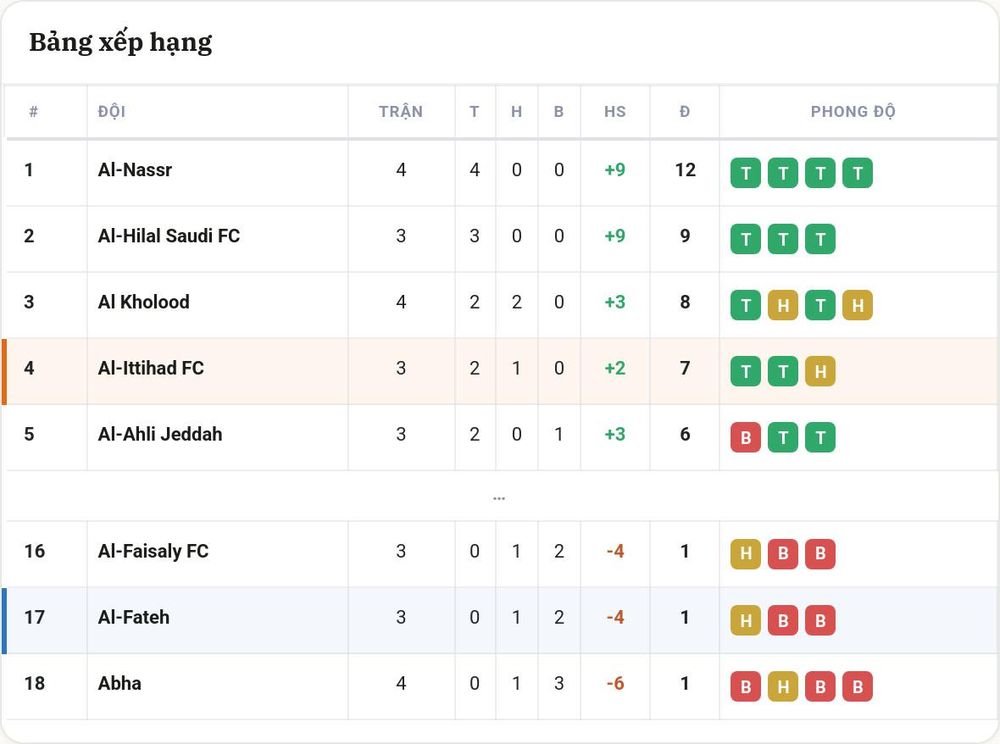Click Al Kholood team name
This screenshot has width=1000, height=744.
(143, 302)
